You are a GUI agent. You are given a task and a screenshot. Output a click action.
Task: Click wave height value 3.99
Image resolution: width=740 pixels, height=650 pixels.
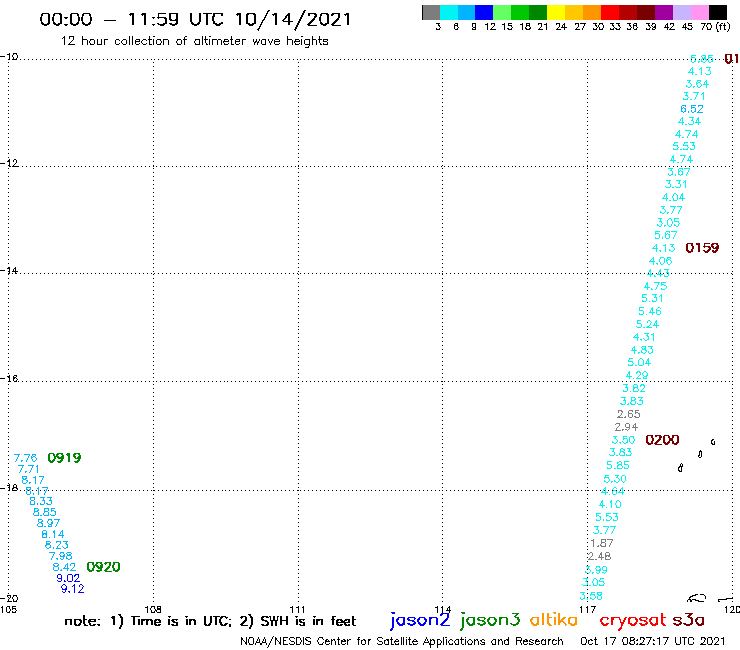(596, 569)
